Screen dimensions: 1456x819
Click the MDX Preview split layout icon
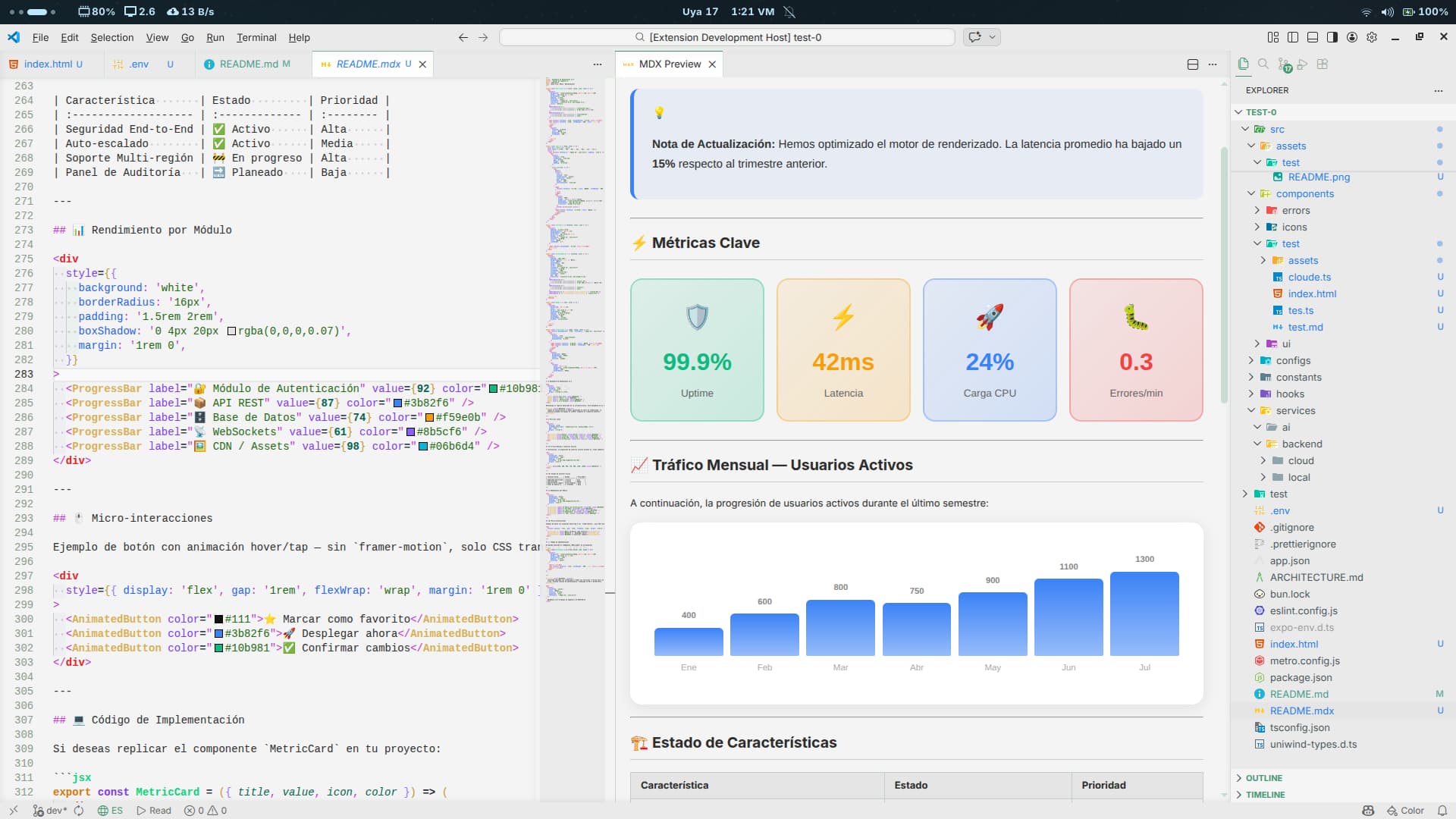[x=1192, y=64]
